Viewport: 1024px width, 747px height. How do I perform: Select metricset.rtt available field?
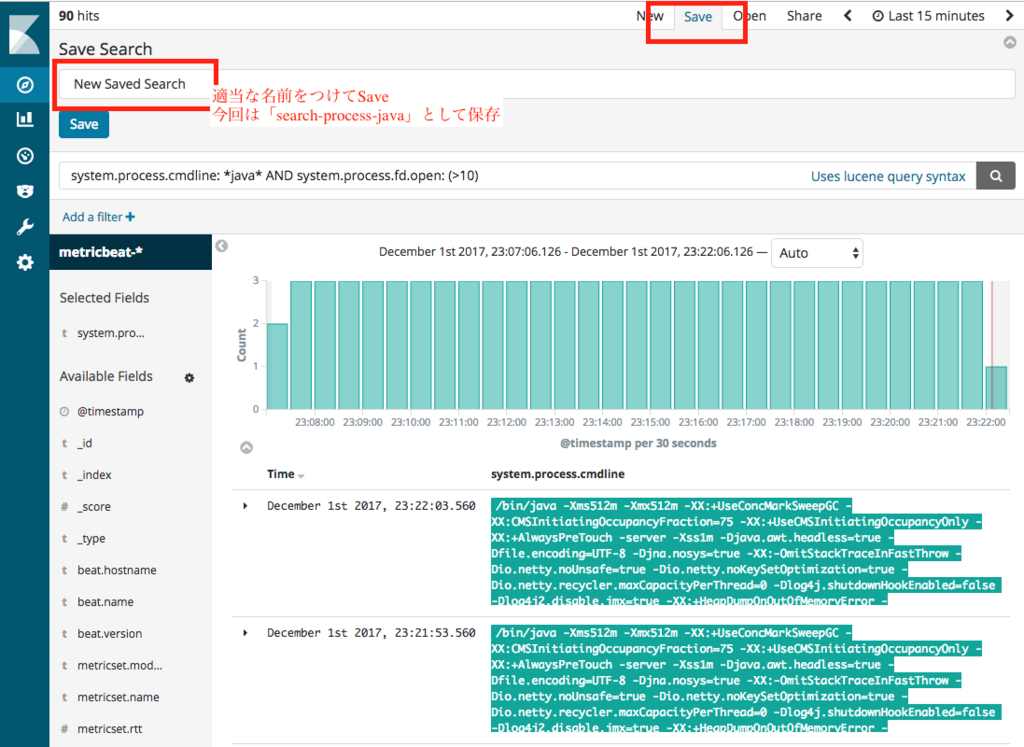point(110,729)
